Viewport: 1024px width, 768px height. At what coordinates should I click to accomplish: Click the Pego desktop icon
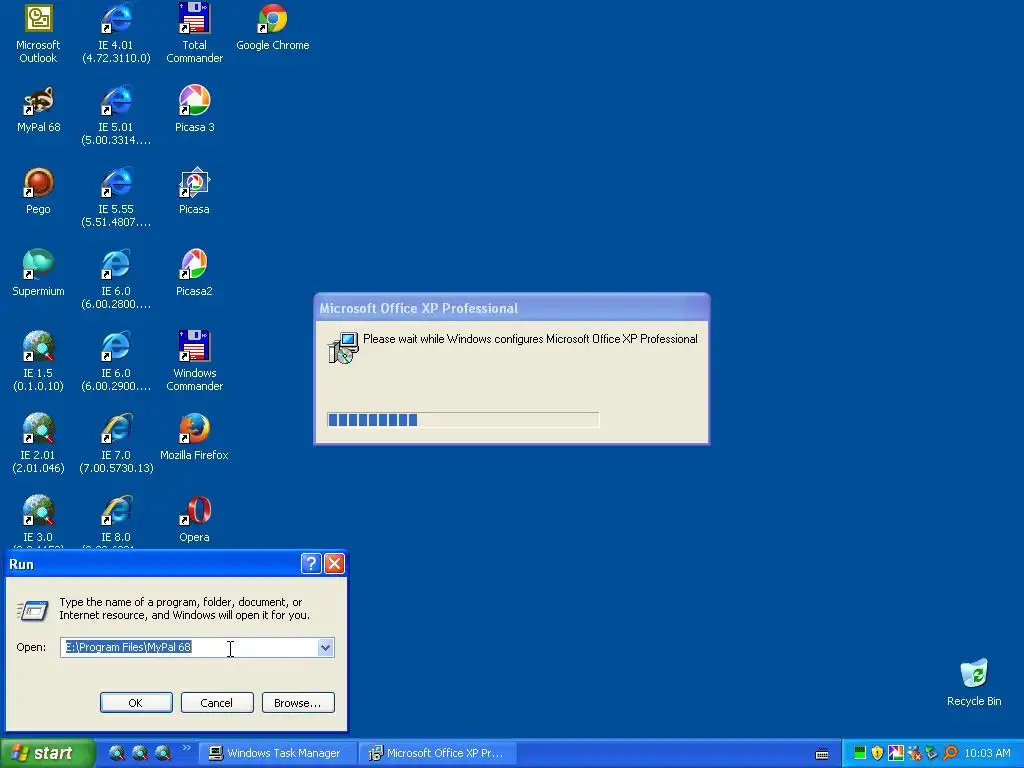click(38, 191)
